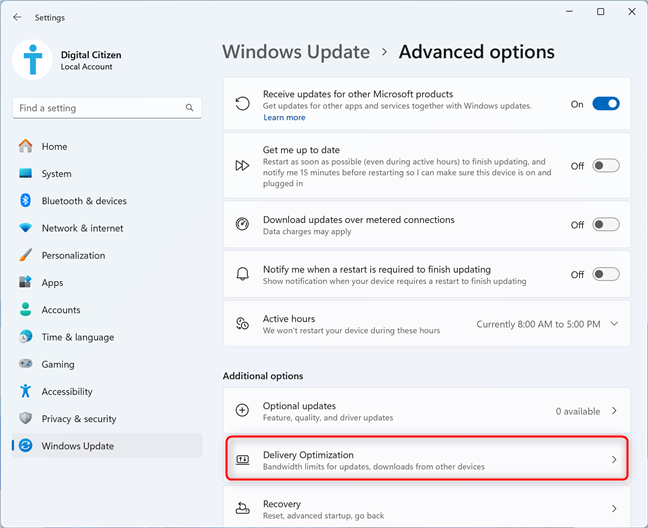Click the '0 available' text
Image resolution: width=648 pixels, height=528 pixels.
pyautogui.click(x=578, y=411)
